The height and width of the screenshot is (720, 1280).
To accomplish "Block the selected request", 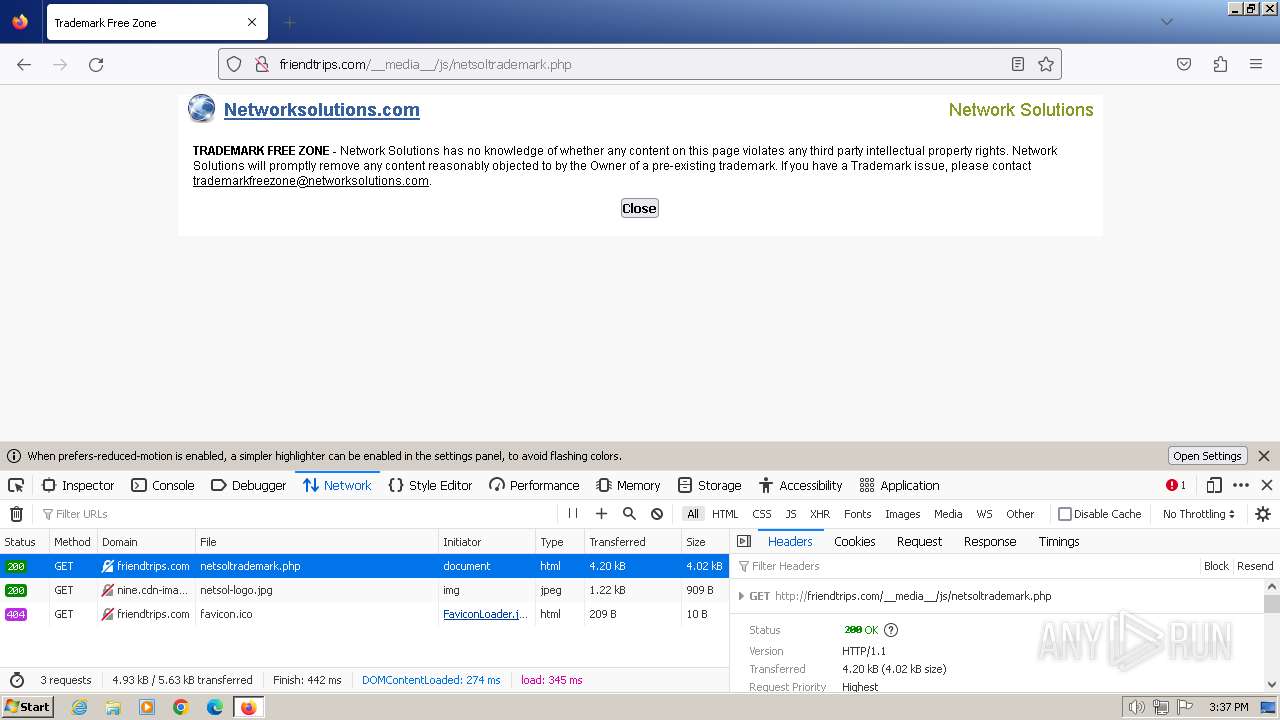I will pyautogui.click(x=1216, y=566).
